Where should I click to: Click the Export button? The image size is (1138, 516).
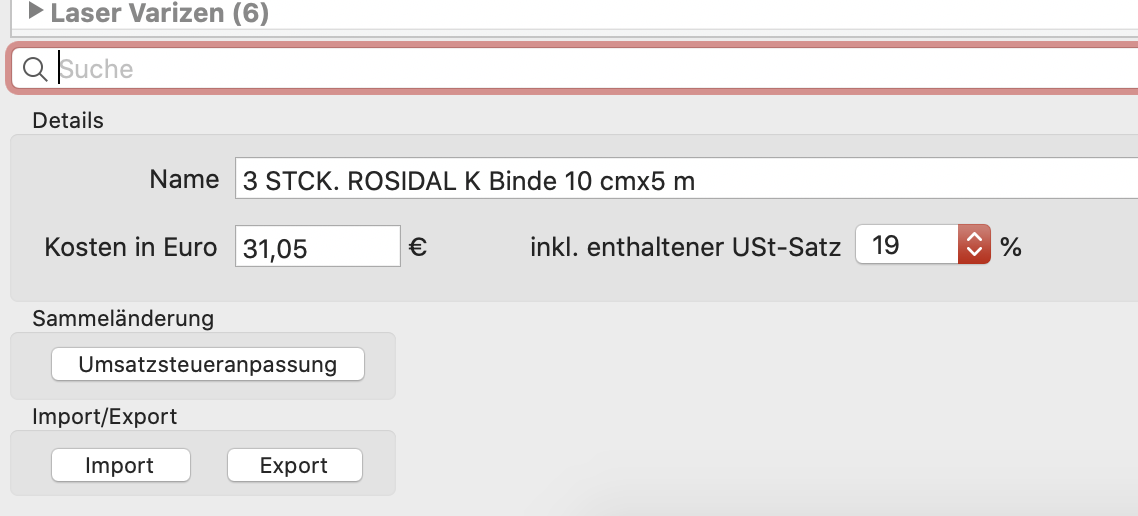click(295, 464)
